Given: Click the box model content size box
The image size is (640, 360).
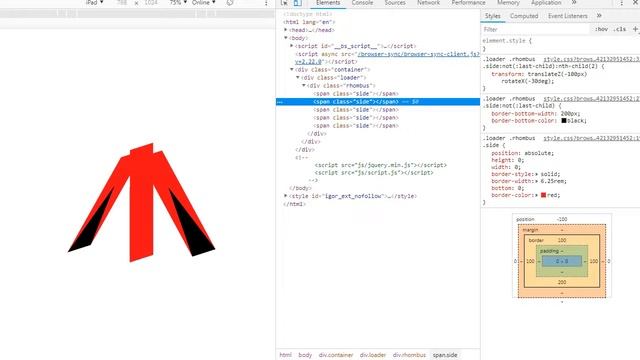Looking at the screenshot, I should pos(562,261).
